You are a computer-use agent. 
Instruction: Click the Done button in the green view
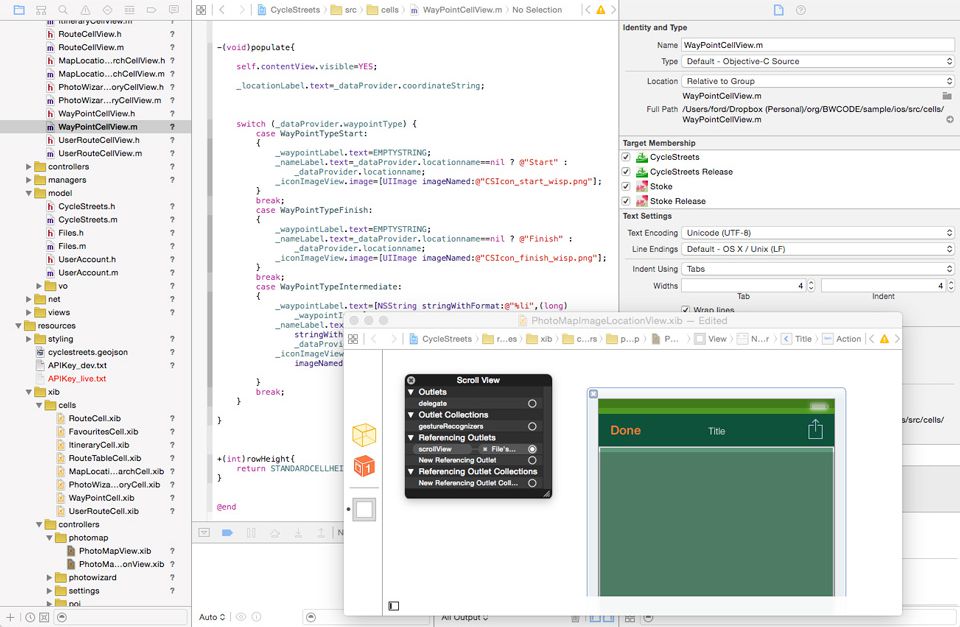pos(625,428)
